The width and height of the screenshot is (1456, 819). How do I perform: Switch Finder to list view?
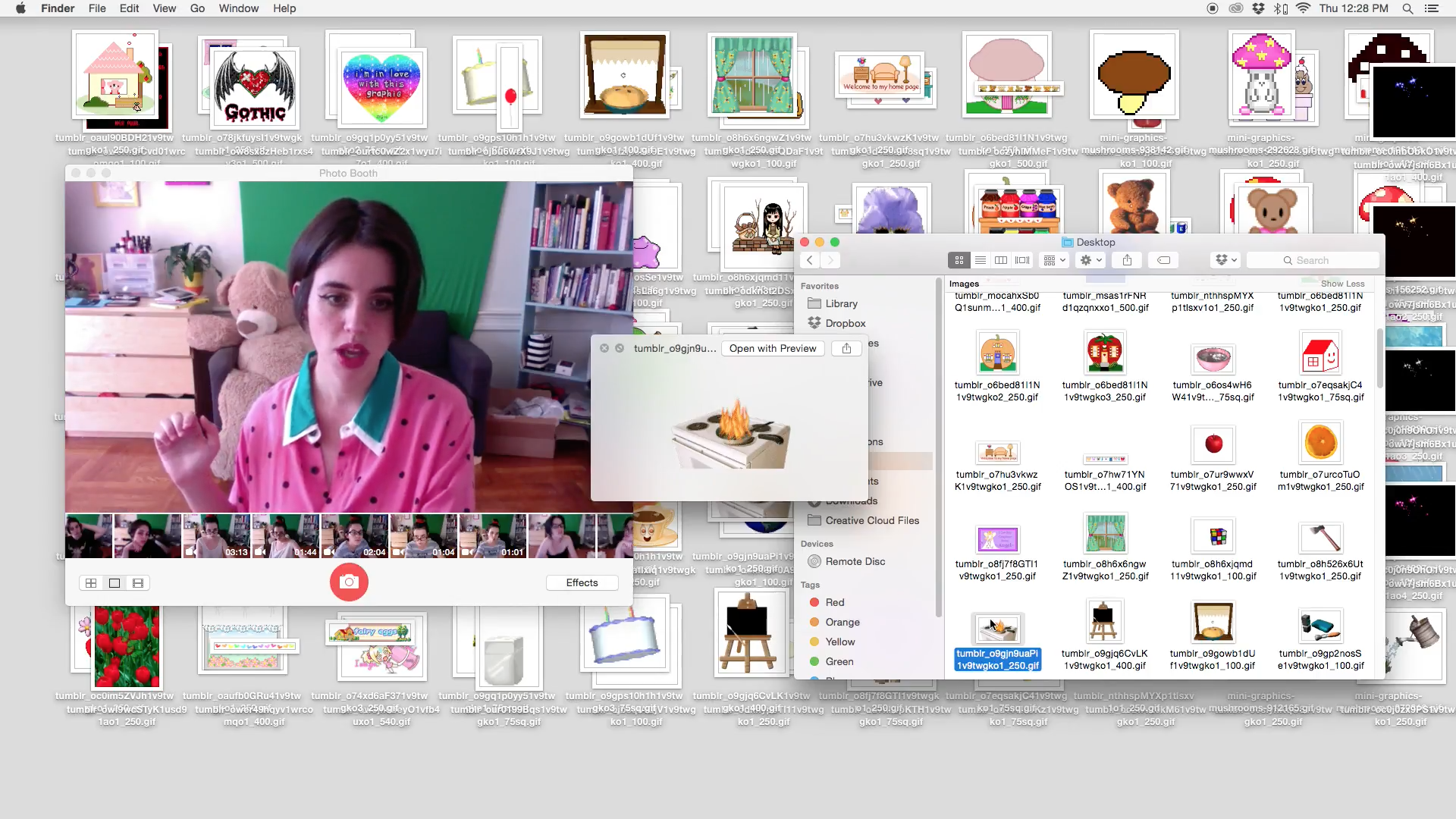click(x=981, y=260)
